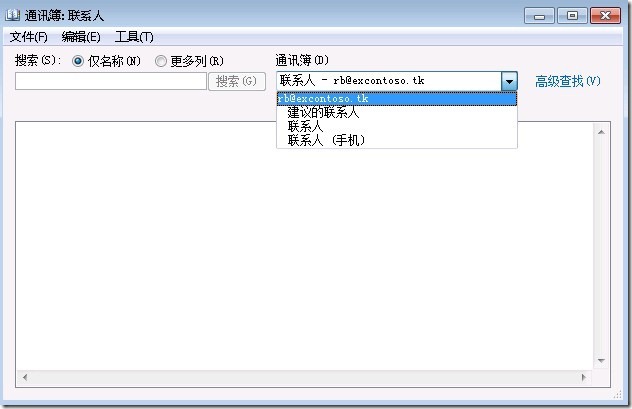The width and height of the screenshot is (632, 409).
Task: Minimize the 通讯簿 window
Action: (542, 14)
